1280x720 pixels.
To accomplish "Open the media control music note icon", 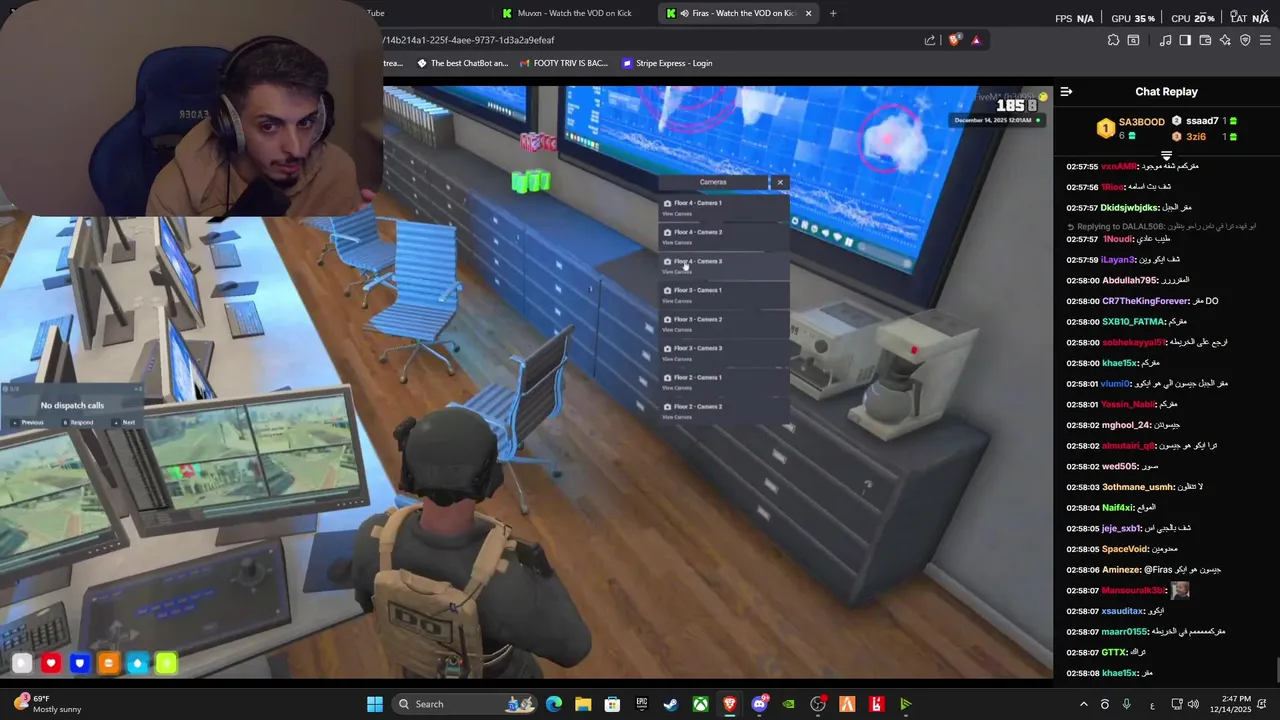I will coord(1165,40).
